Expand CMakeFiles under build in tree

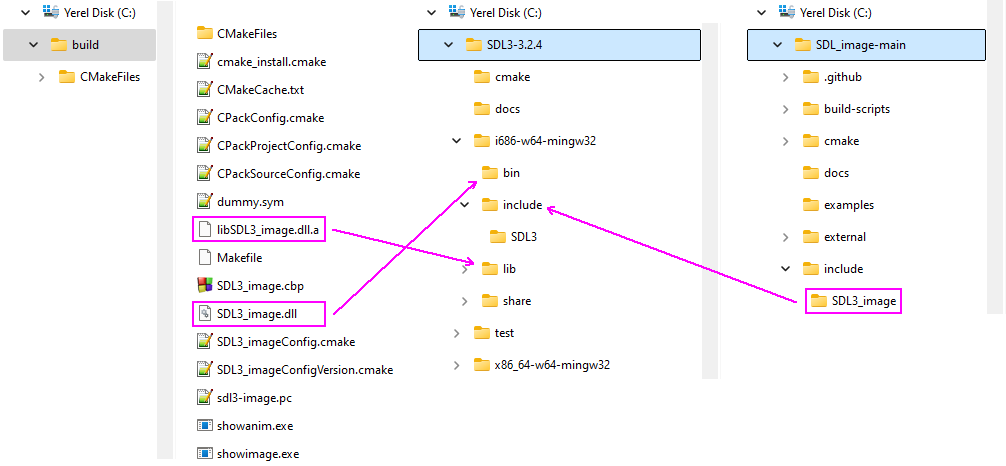42,77
